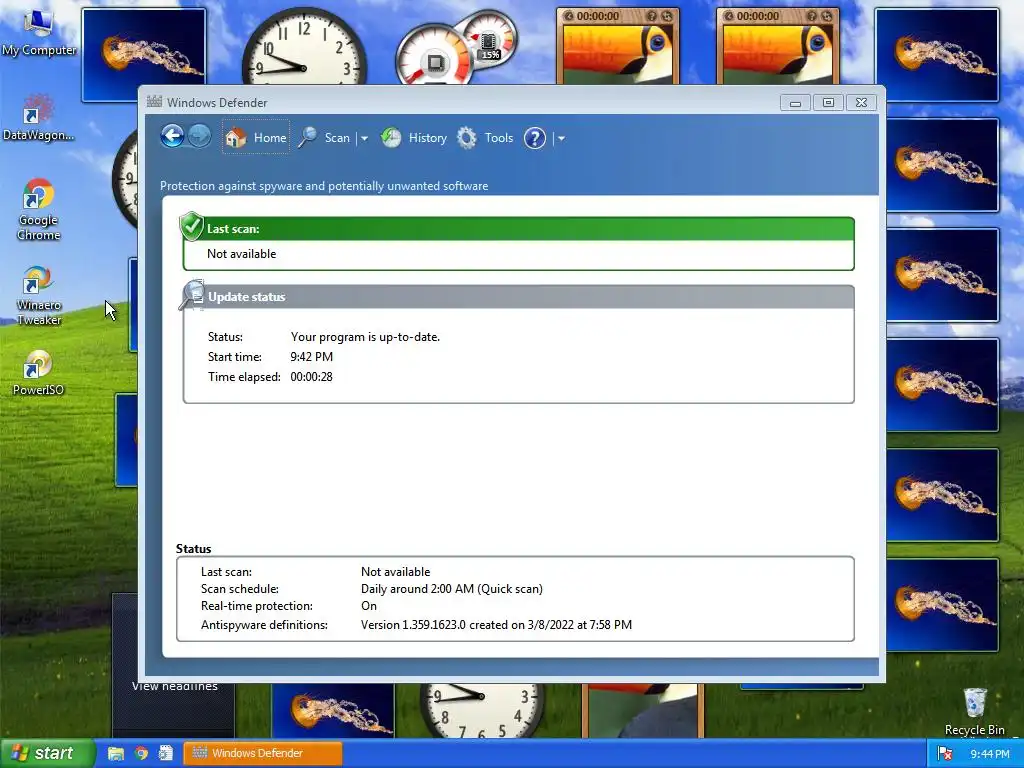Close the Windows Defender window

click(x=861, y=103)
